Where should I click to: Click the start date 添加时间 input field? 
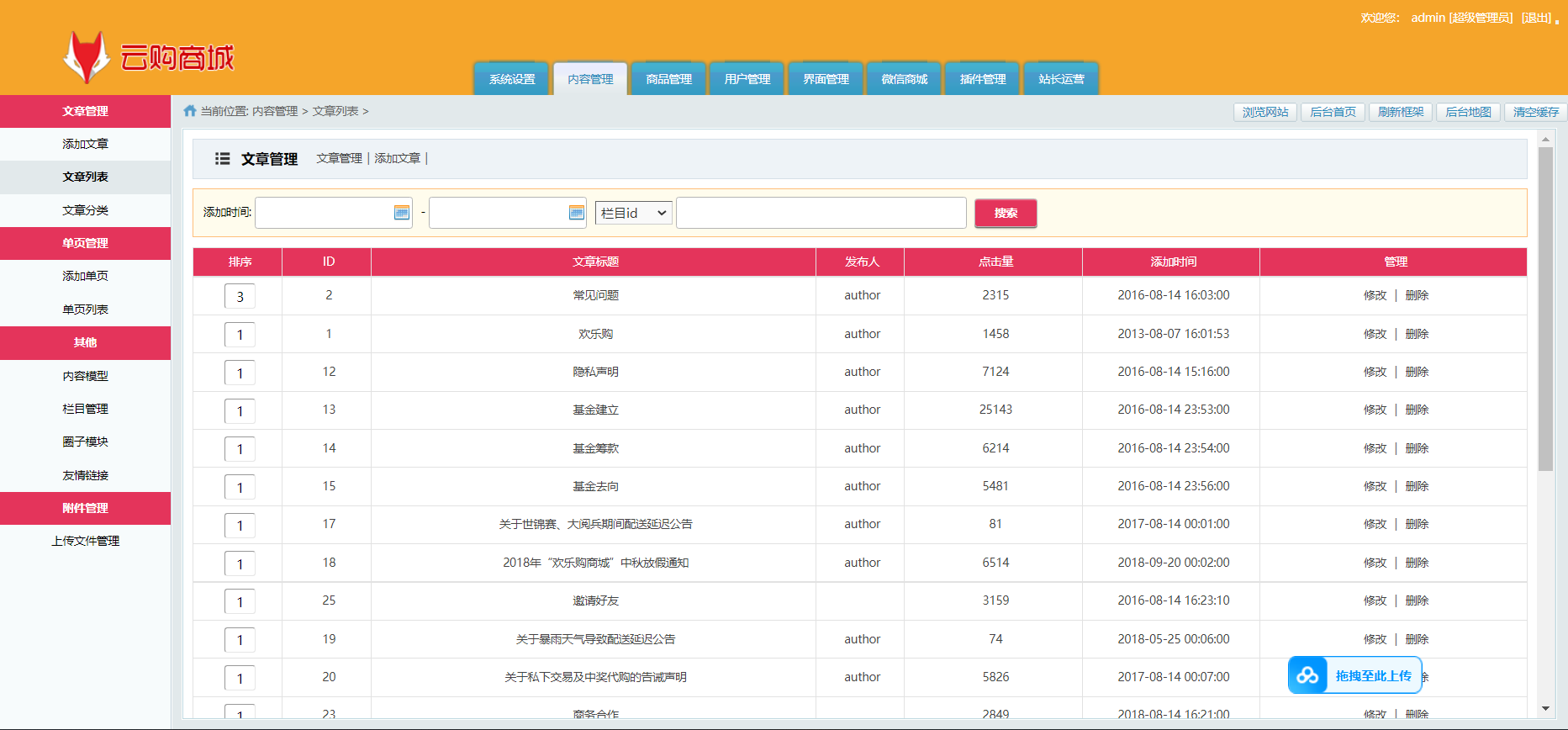(x=334, y=213)
